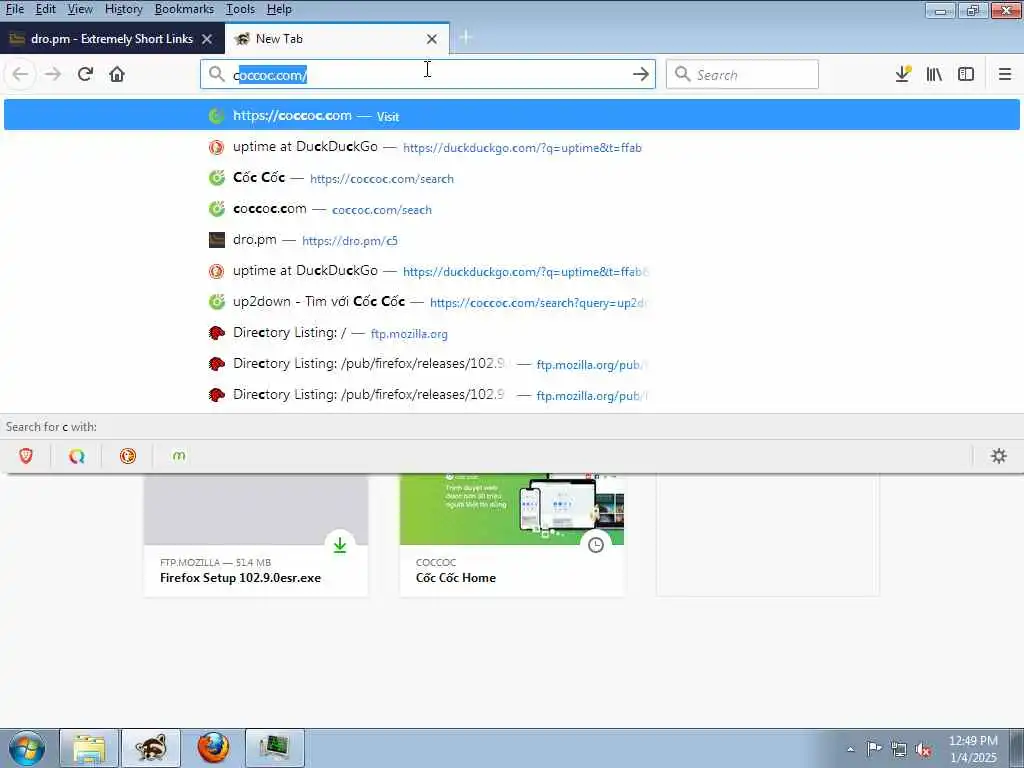Open the Bookmarks menu
Screen dimensions: 1024x768
[184, 9]
